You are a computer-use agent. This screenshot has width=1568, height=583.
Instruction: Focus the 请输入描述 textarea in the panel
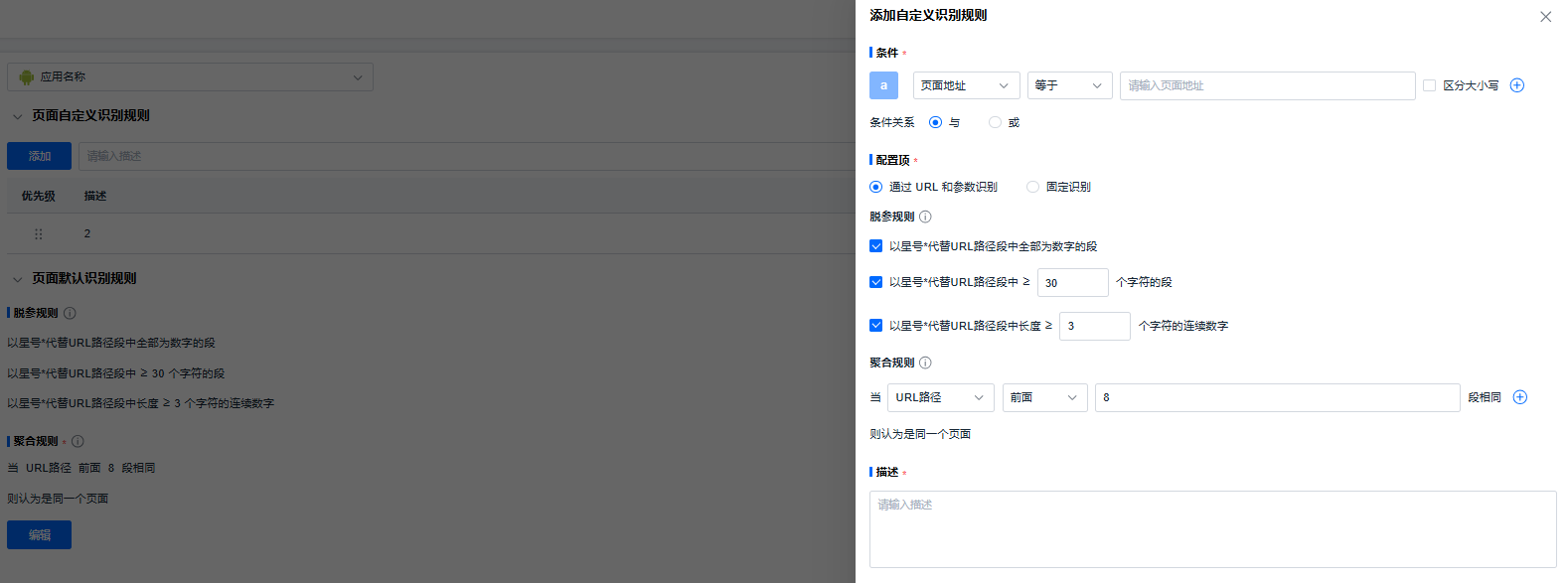tap(1212, 528)
